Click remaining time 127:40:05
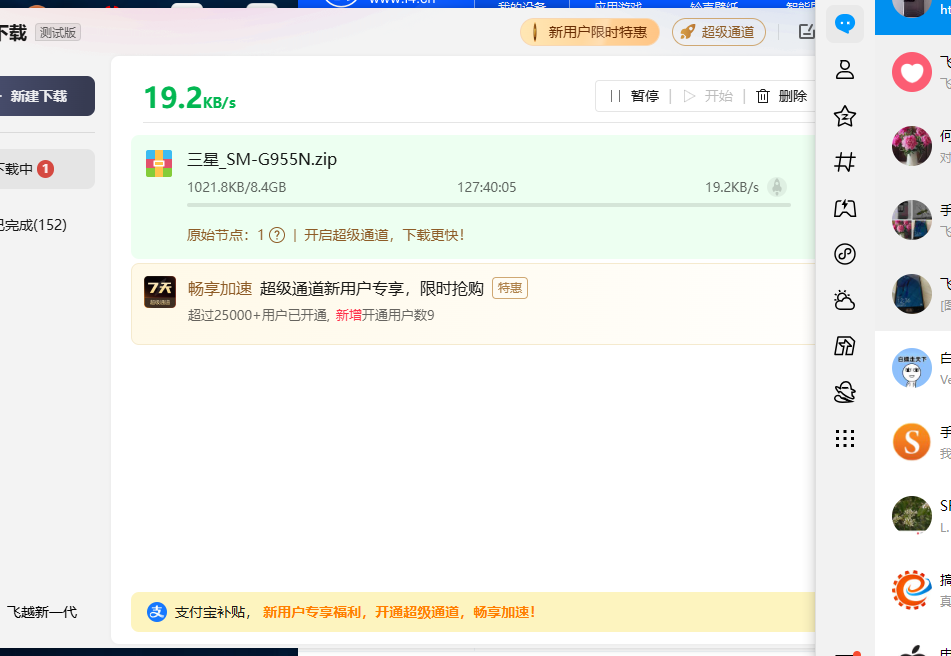The height and width of the screenshot is (656, 951). 486,187
